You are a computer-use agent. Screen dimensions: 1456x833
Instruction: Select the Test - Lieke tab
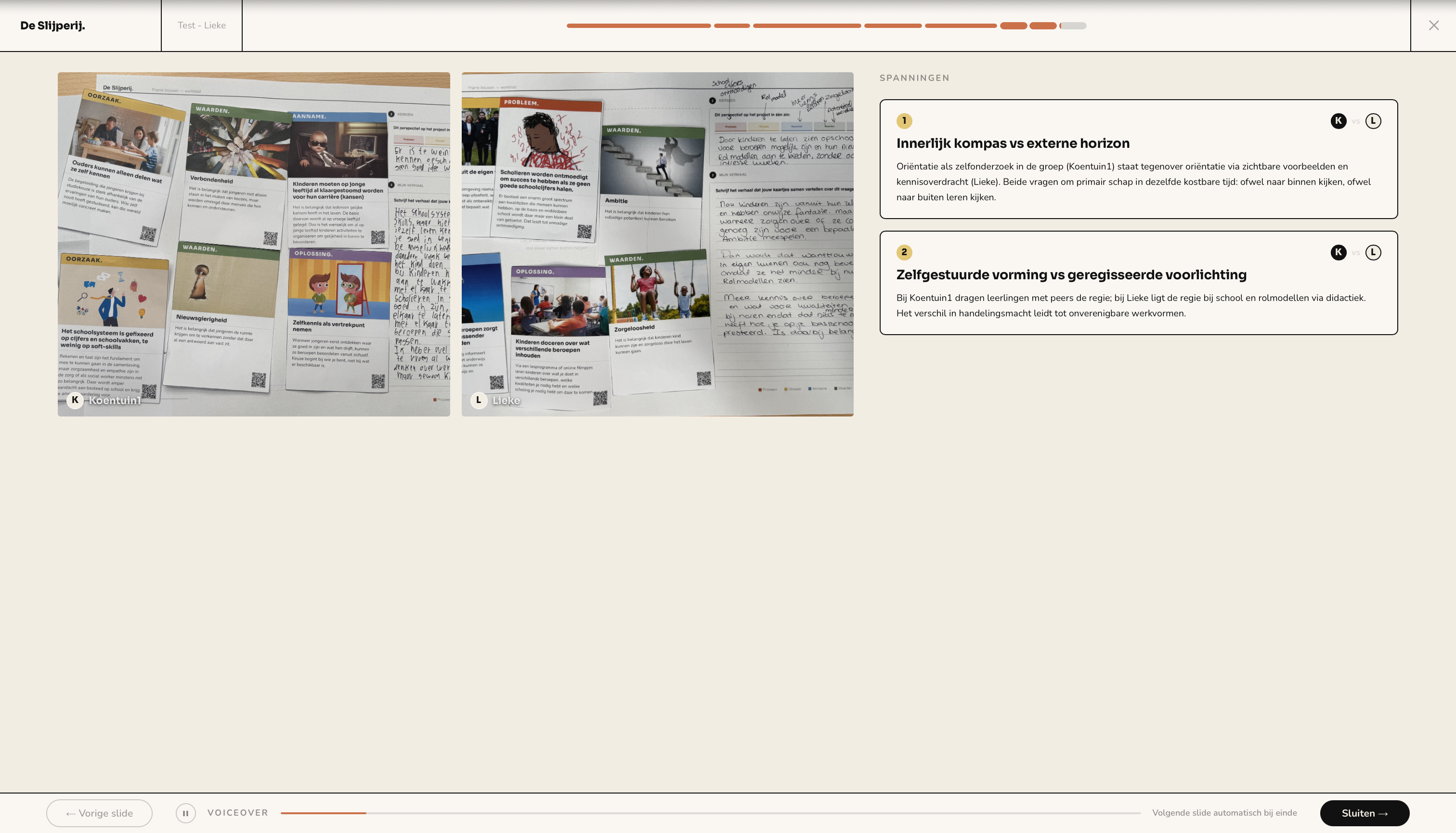[x=201, y=25]
